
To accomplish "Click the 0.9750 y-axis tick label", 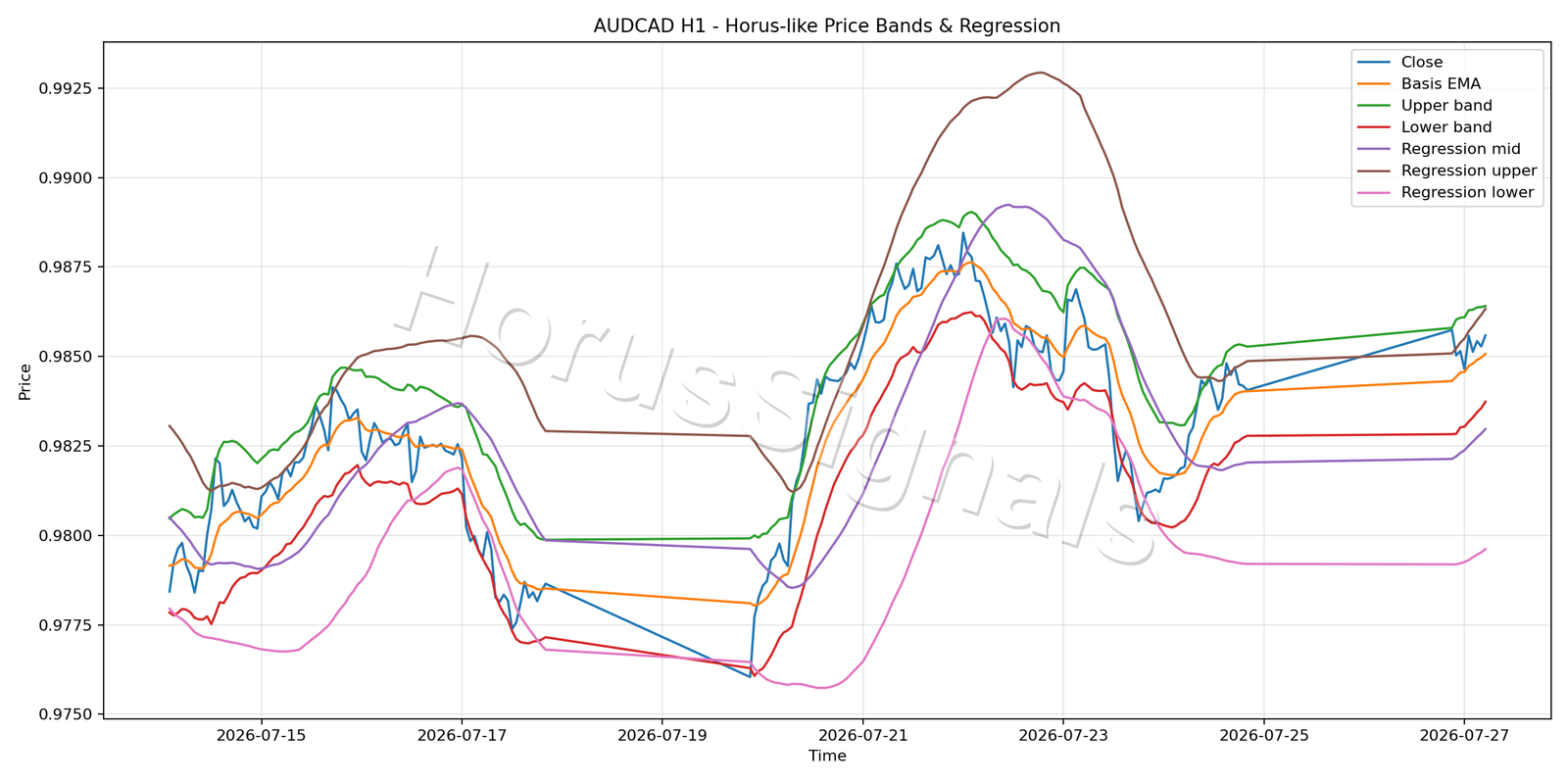I will pyautogui.click(x=66, y=714).
